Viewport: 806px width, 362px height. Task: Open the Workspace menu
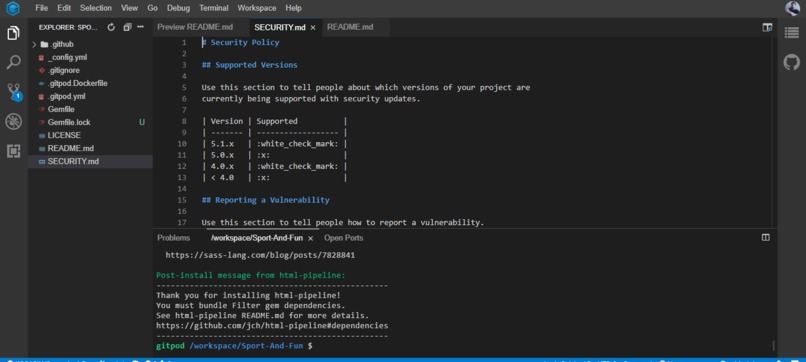(x=257, y=8)
